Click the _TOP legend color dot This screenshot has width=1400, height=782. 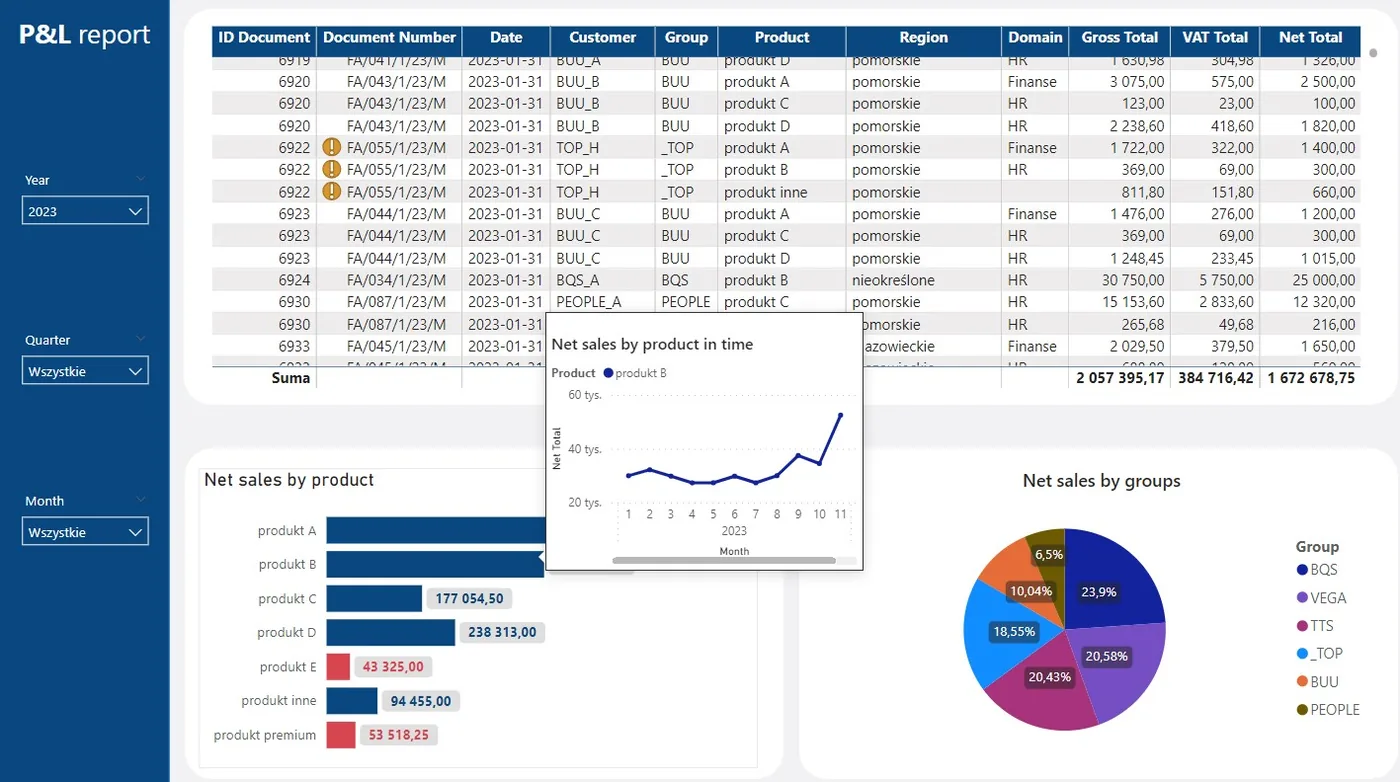coord(1302,654)
